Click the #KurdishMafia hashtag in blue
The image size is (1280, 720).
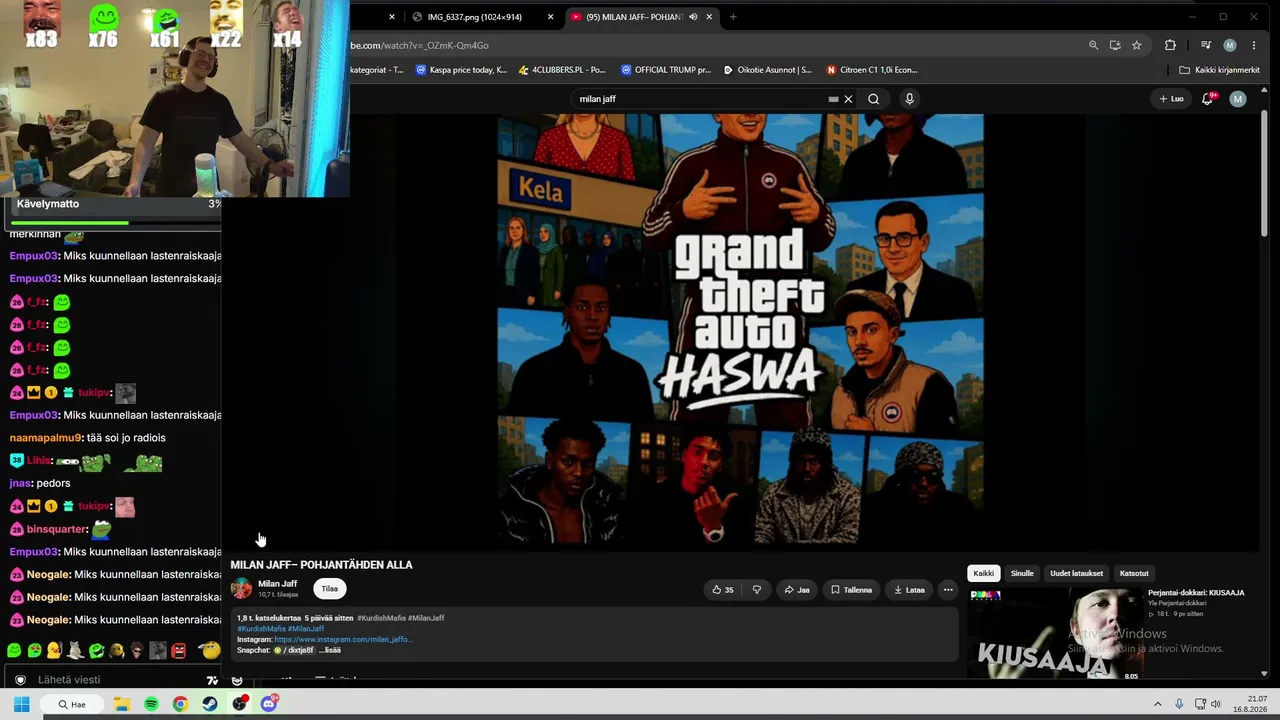pyautogui.click(x=261, y=629)
